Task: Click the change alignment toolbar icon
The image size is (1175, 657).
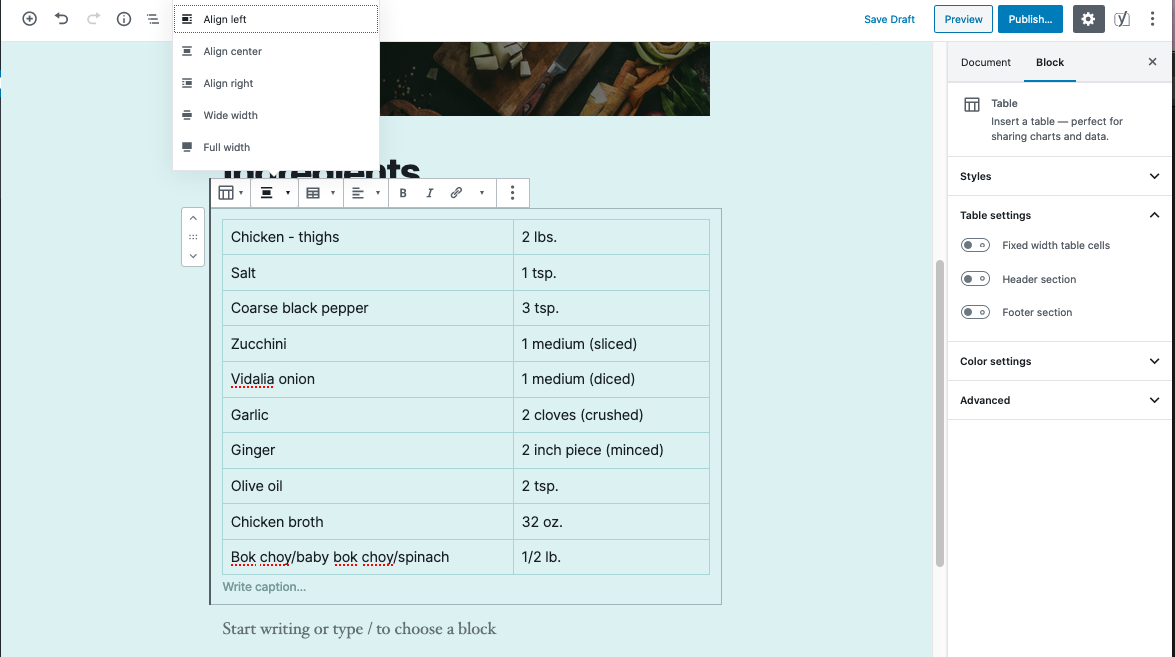Action: pos(266,193)
